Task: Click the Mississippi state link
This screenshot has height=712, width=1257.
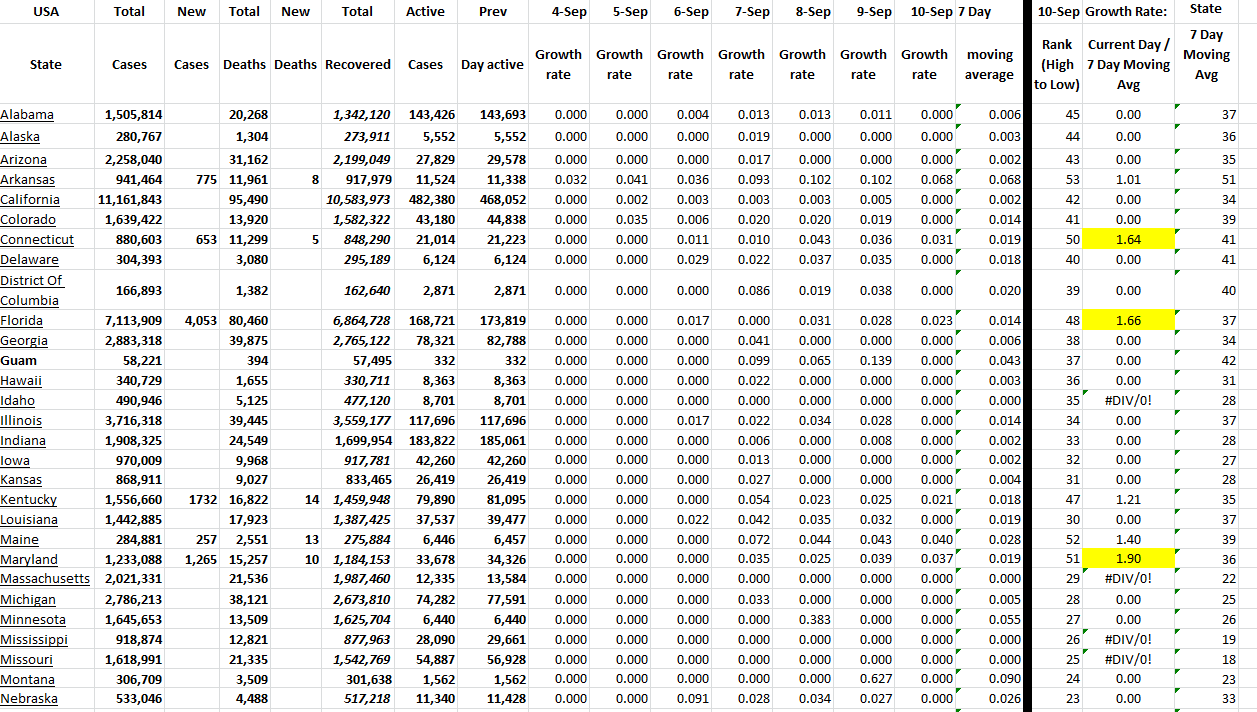Action: 34,639
